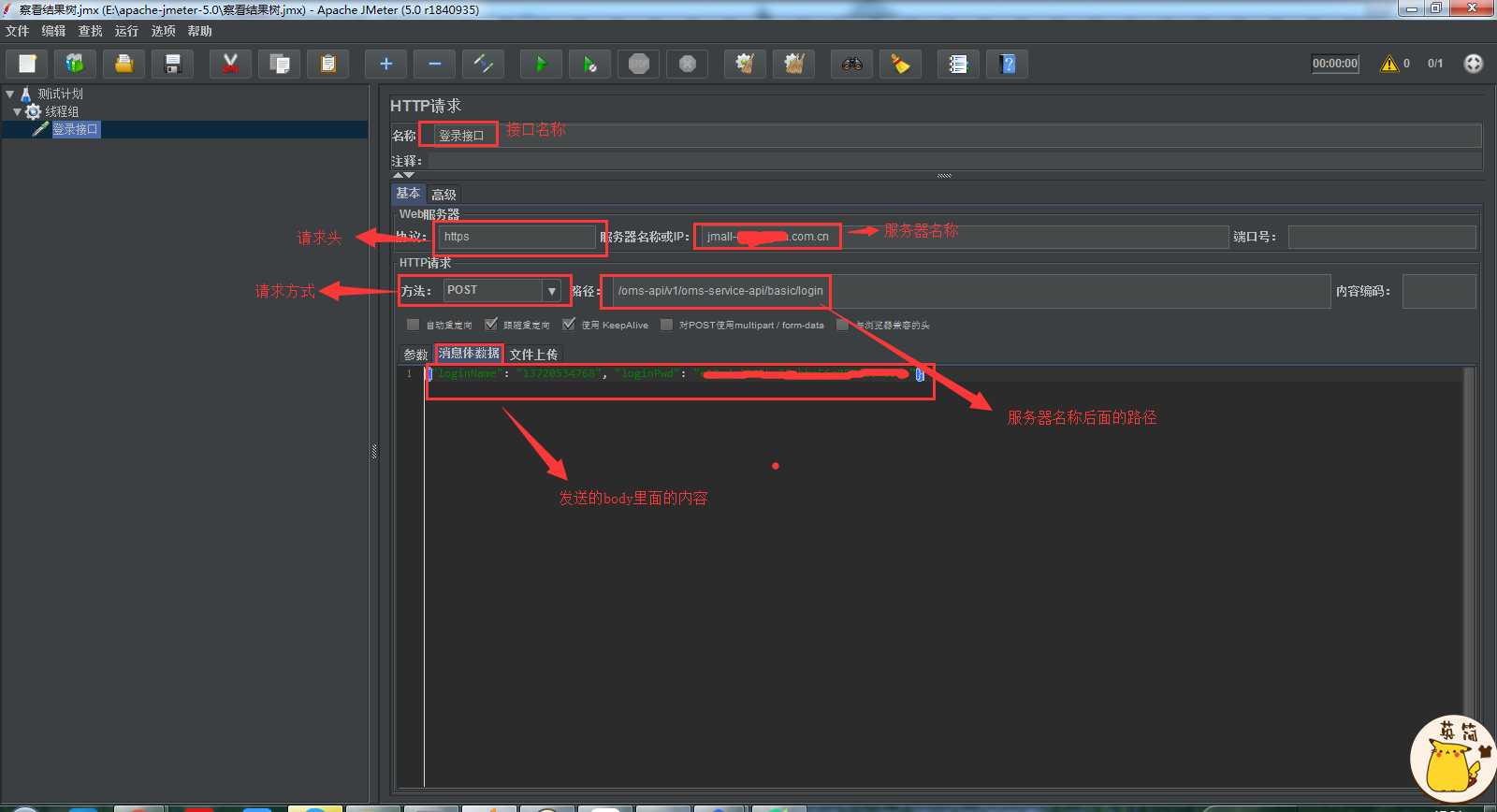Select 登录接口 sampler in tree

tap(75, 129)
